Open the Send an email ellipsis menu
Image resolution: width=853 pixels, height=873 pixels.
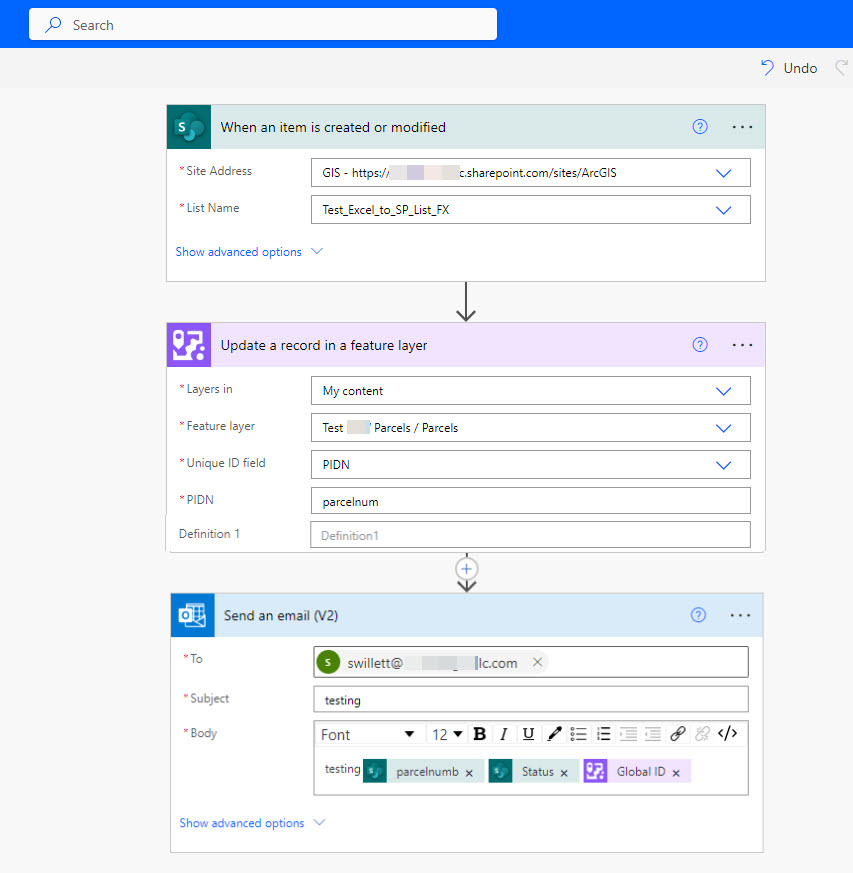click(x=742, y=615)
